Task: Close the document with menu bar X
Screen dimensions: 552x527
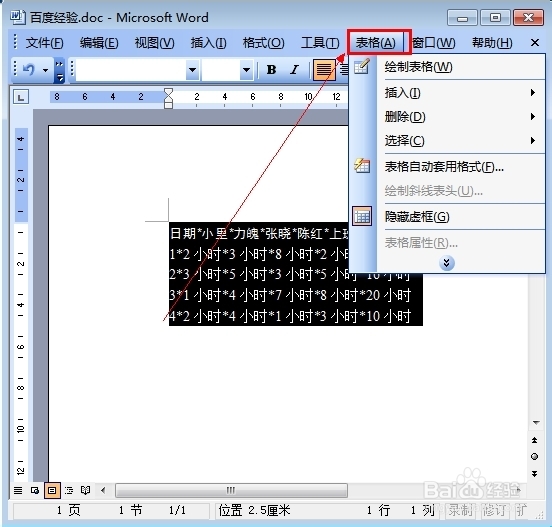Action: [534, 43]
